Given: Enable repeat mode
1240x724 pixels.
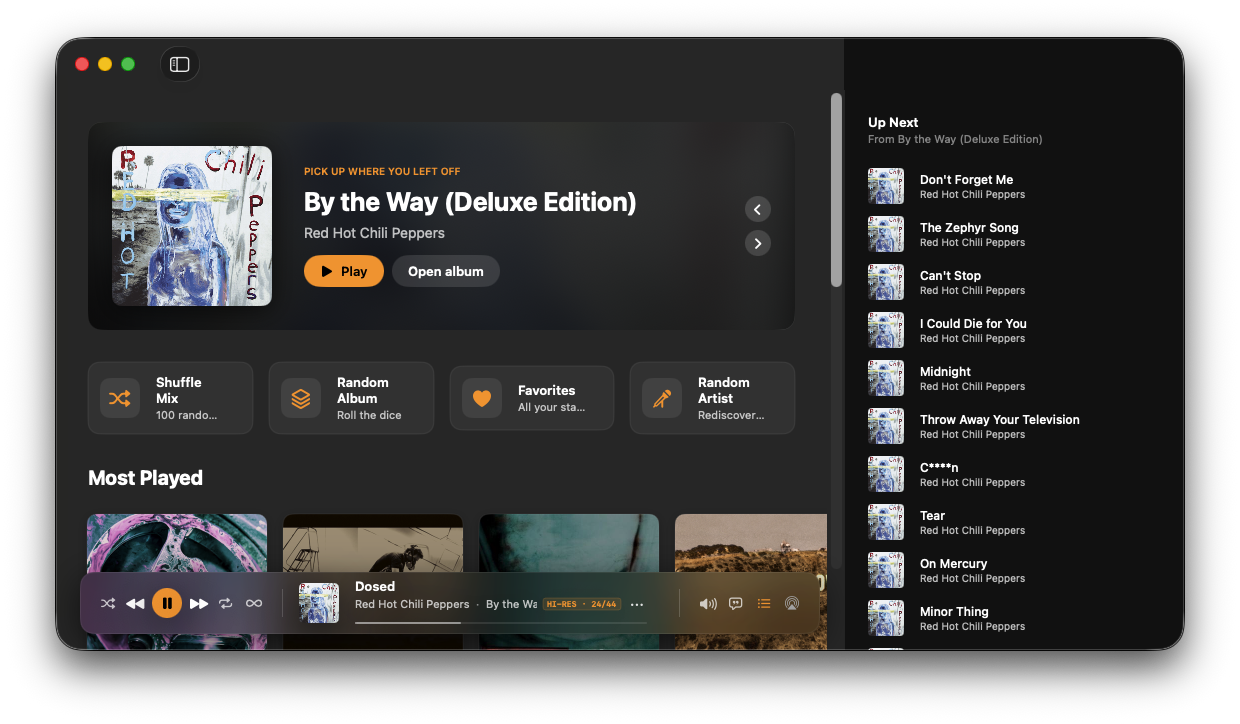Looking at the screenshot, I should point(226,603).
